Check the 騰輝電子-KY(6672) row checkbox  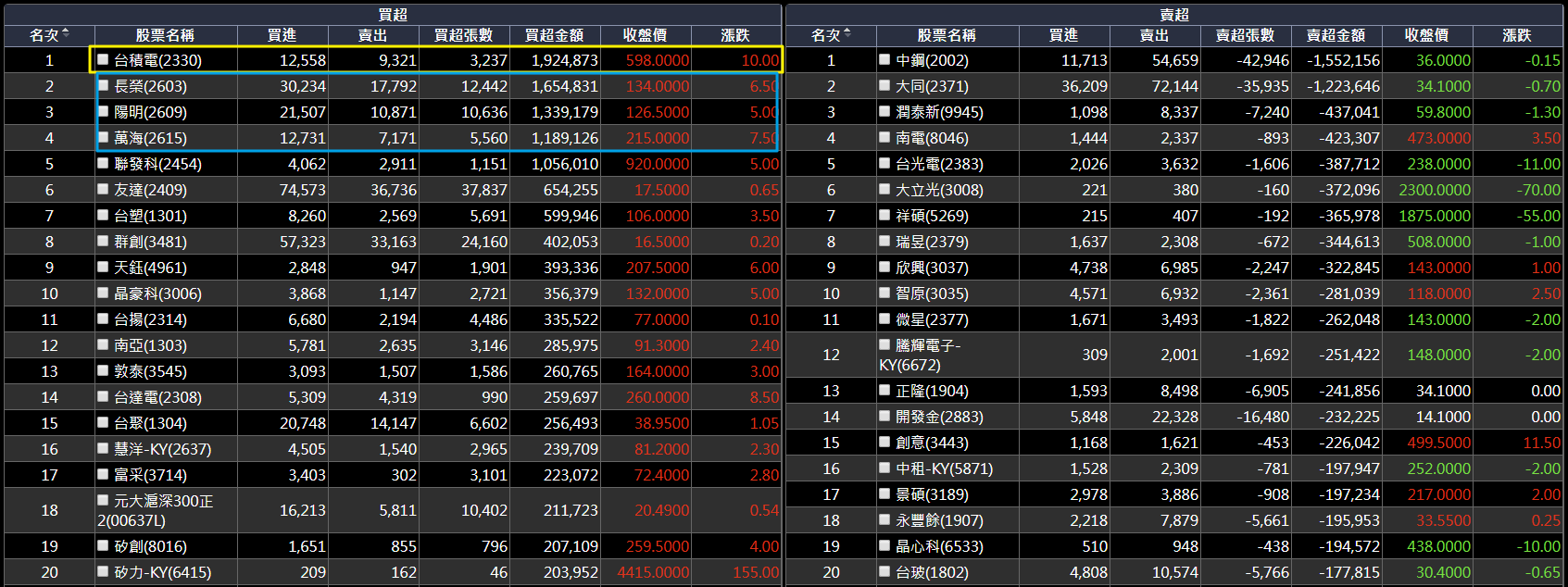coord(885,344)
